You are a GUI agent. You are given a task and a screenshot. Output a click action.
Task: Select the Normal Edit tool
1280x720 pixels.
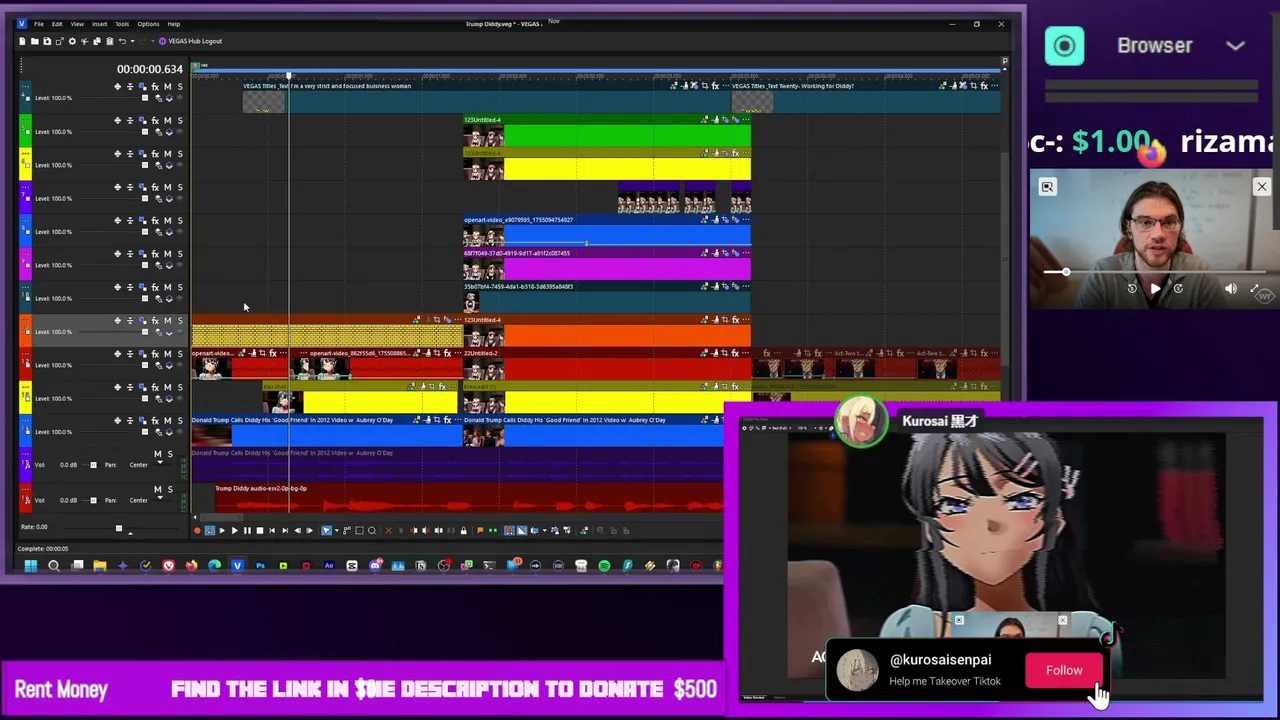[x=326, y=530]
